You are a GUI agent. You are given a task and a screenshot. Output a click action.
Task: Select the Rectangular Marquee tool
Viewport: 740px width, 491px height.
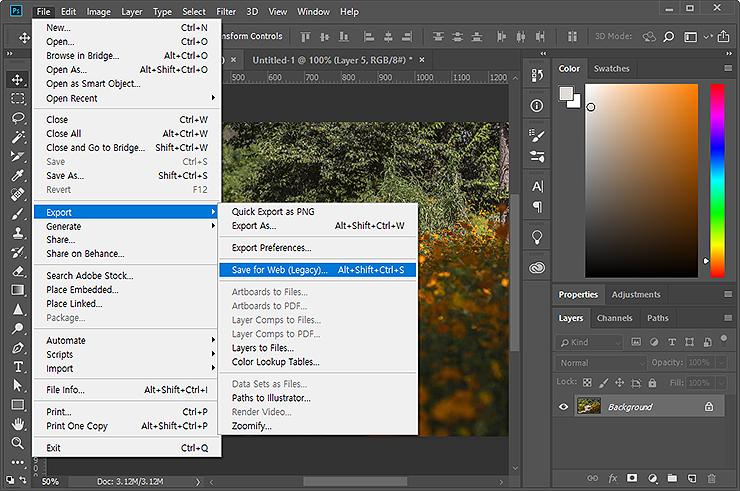click(x=17, y=98)
